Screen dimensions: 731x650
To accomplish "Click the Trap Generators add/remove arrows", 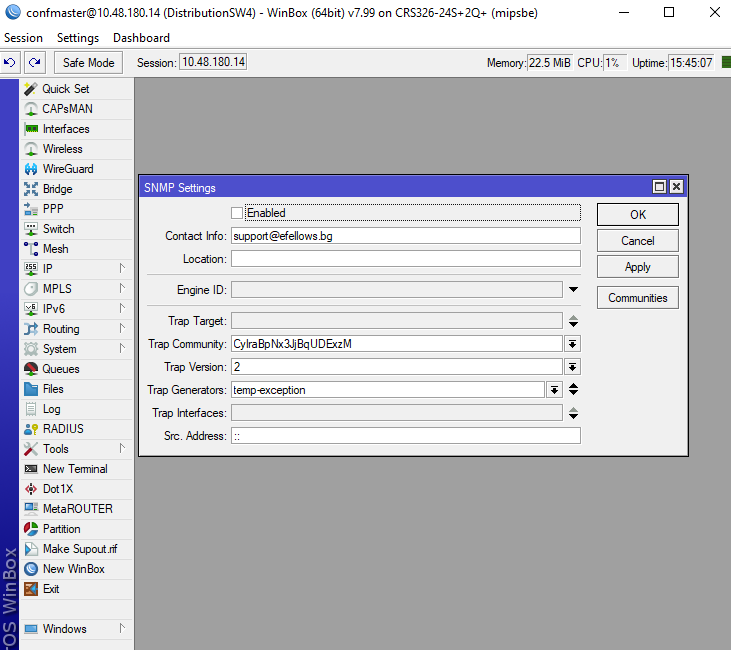I will 573,389.
